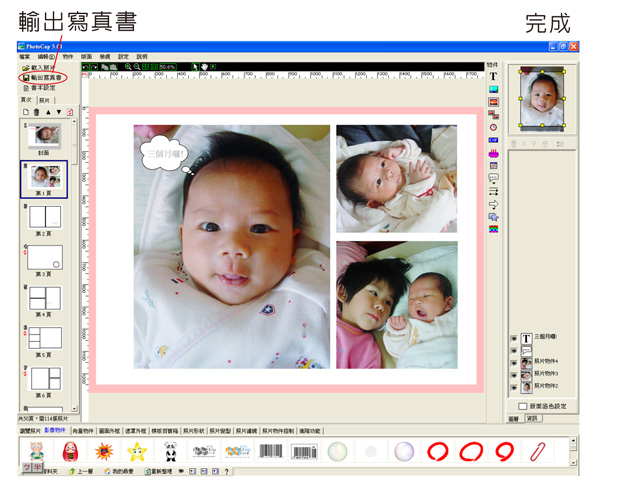The width and height of the screenshot is (618, 483).
Task: Open the 說明 help menu
Action: pos(141,57)
